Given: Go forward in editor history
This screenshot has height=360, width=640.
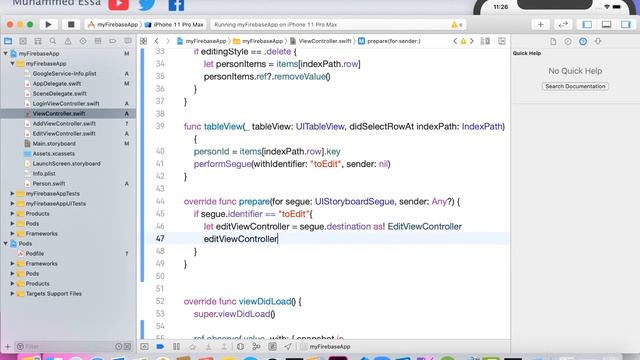Looking at the screenshot, I should [167, 41].
